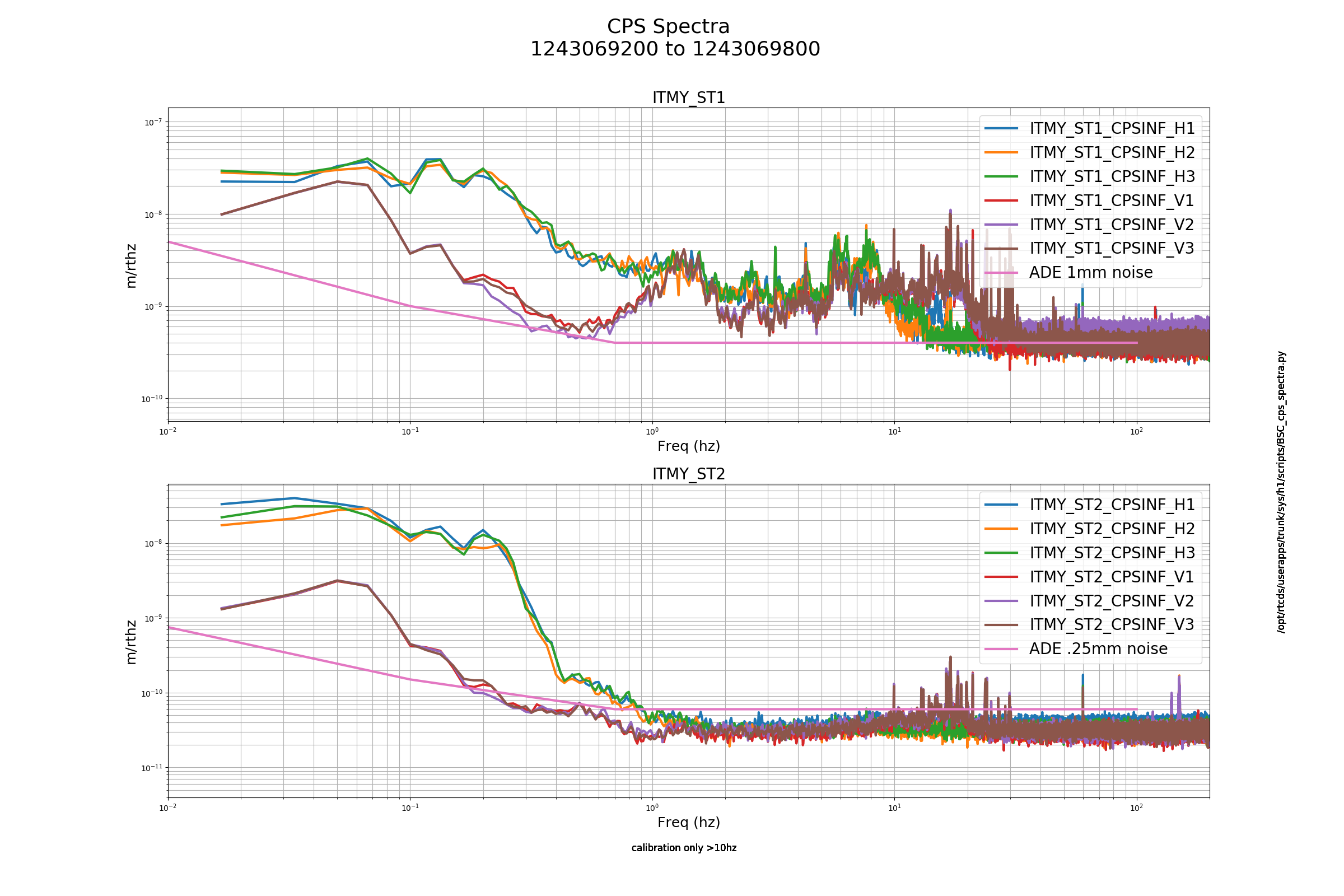The height and width of the screenshot is (896, 1344).
Task: Click the green line sample beside ITMY_ST1_CPSINF_H3
Action: point(1002,176)
